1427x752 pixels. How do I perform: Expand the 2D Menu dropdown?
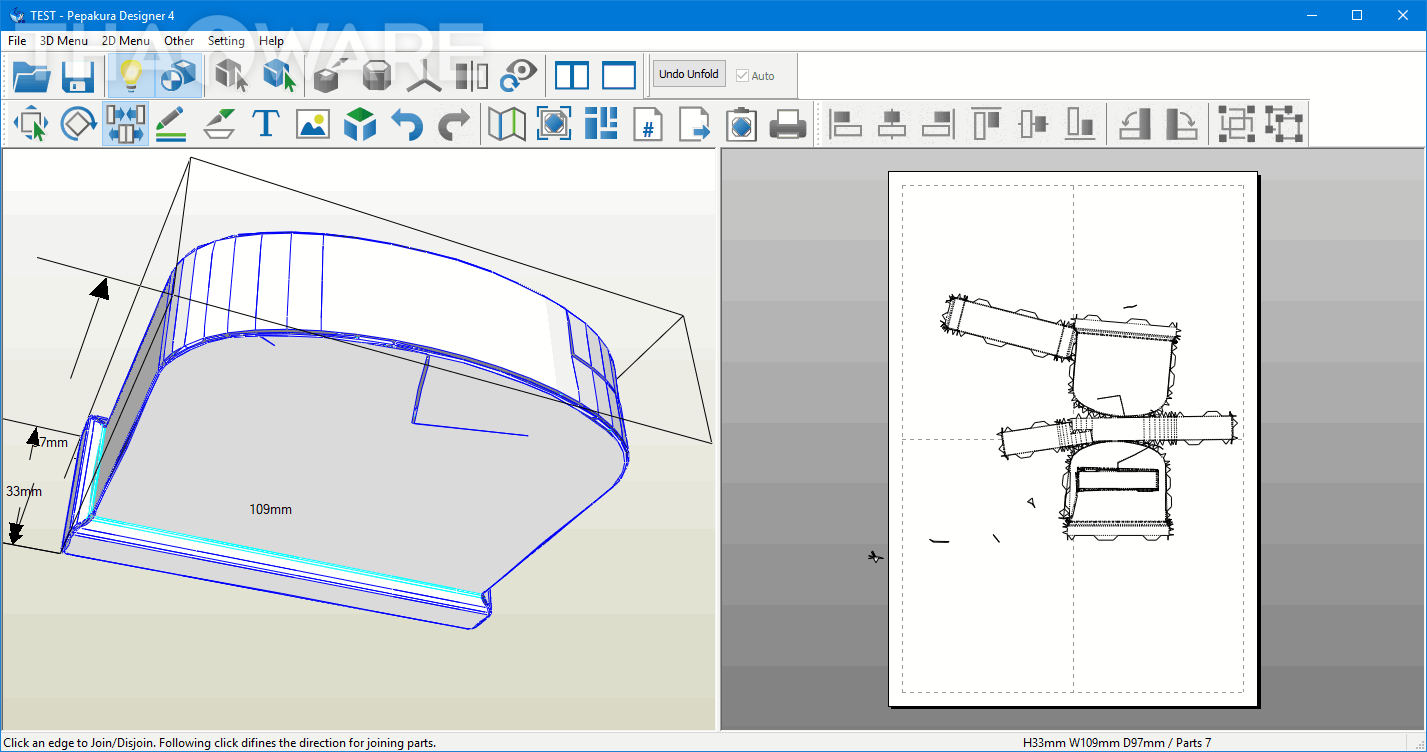click(x=126, y=41)
